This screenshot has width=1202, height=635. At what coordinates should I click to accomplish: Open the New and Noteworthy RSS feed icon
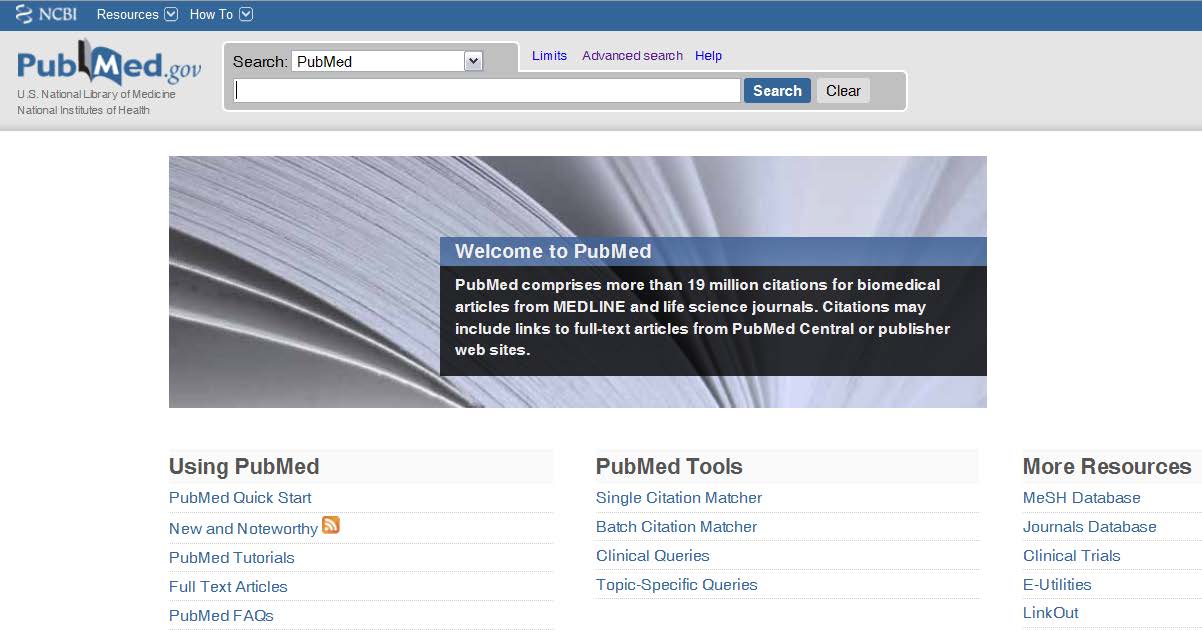(x=331, y=525)
